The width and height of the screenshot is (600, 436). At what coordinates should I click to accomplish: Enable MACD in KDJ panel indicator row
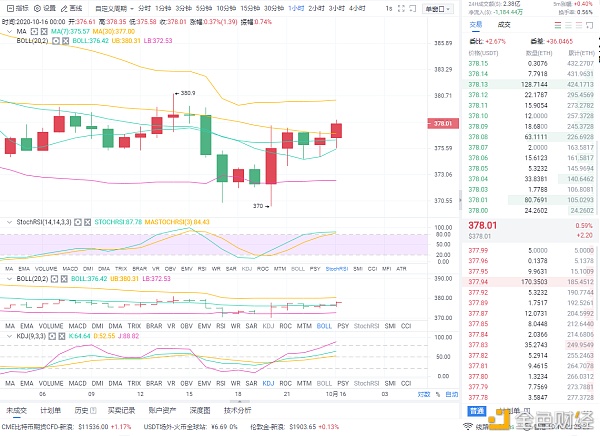pos(77,383)
